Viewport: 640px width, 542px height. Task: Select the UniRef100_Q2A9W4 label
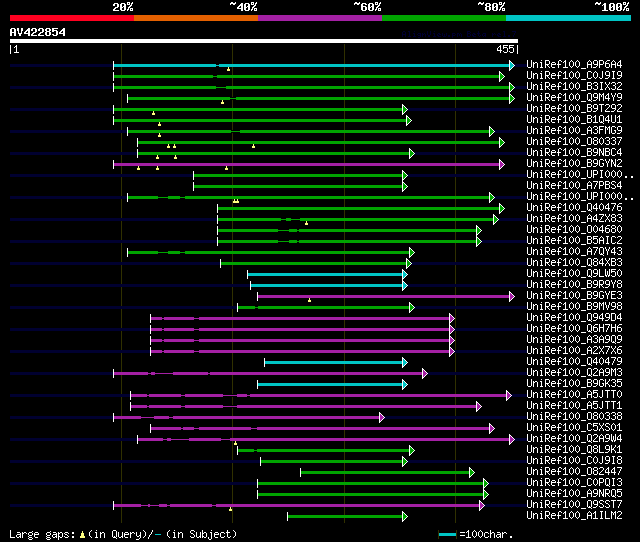tap(574, 439)
